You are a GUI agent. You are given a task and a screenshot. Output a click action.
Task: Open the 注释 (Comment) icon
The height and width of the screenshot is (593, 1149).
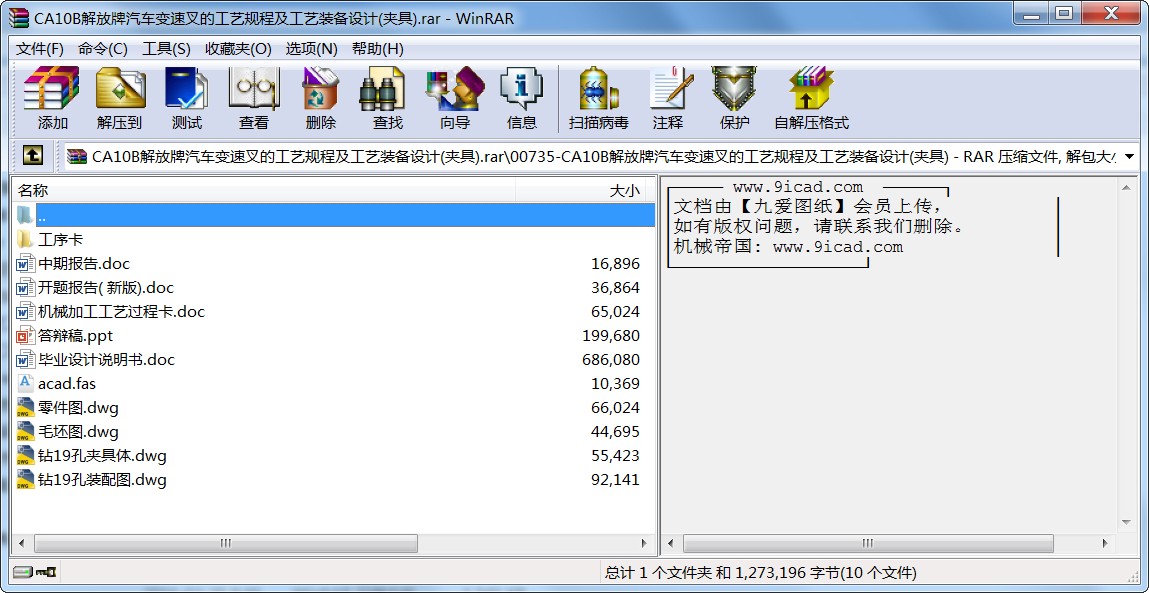(x=668, y=97)
